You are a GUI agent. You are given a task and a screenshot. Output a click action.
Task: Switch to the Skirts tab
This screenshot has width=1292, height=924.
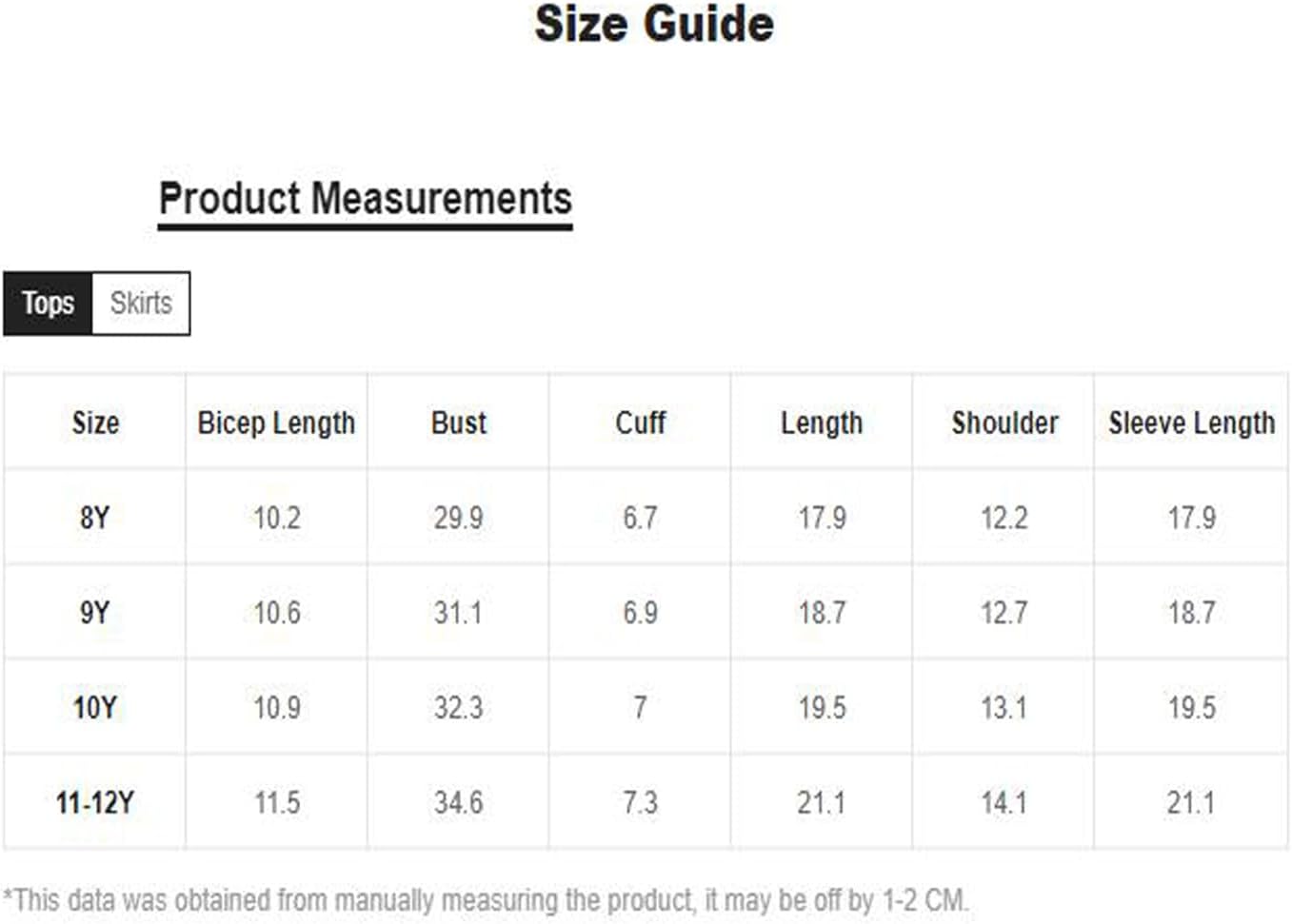(141, 304)
